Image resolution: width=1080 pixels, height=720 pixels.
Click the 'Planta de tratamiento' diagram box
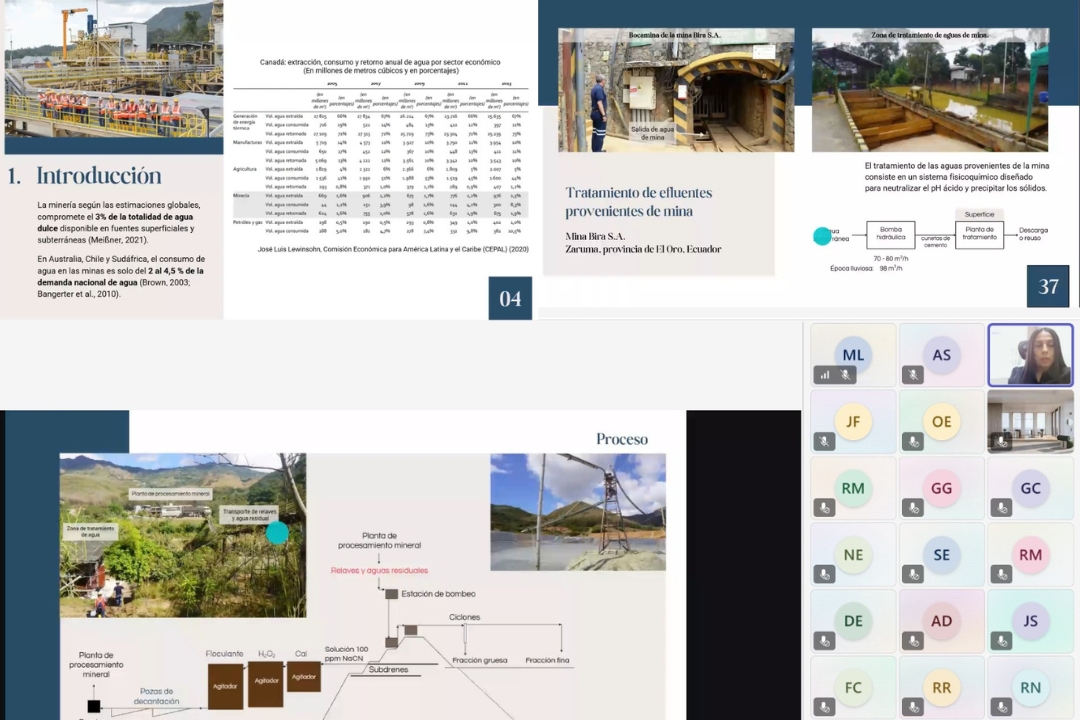pyautogui.click(x=979, y=234)
